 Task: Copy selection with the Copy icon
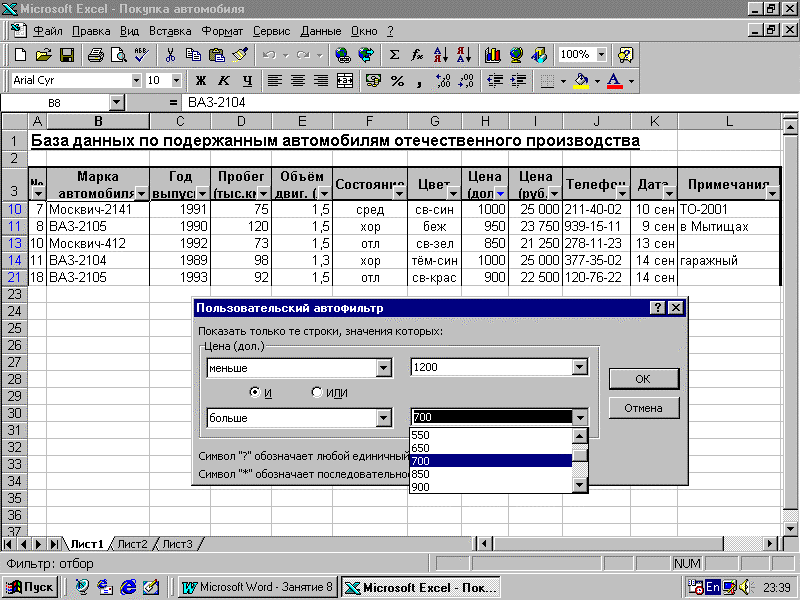point(193,55)
